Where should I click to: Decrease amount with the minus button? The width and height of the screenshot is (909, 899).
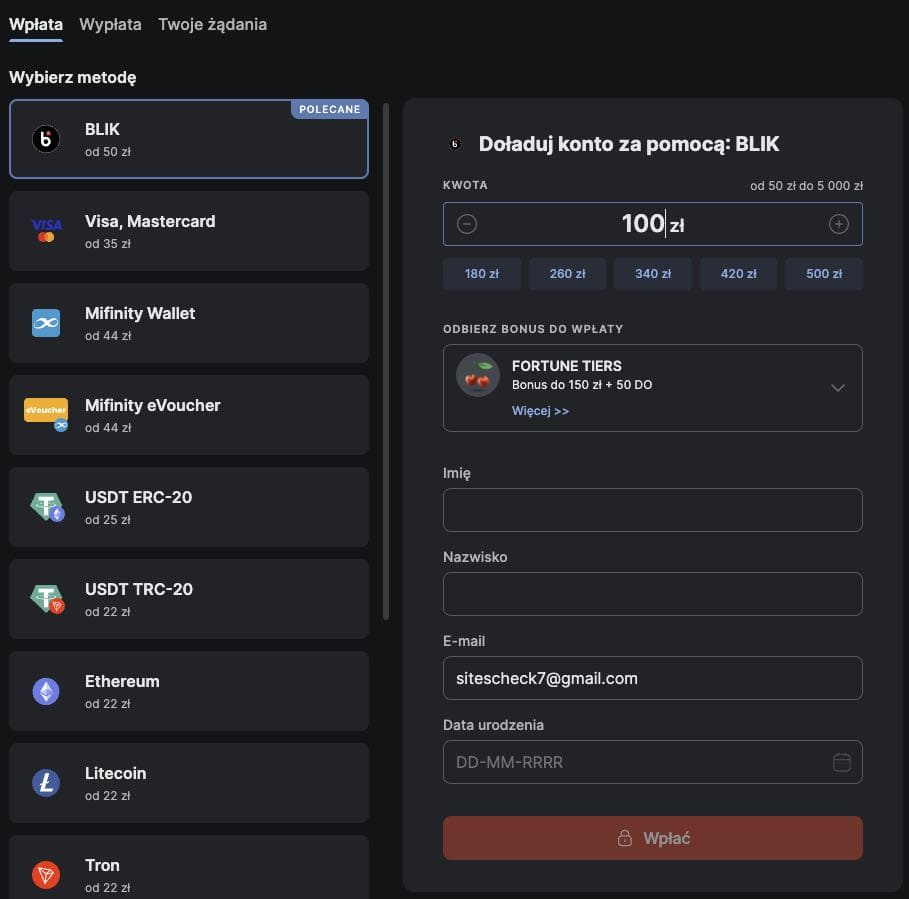pyautogui.click(x=467, y=224)
